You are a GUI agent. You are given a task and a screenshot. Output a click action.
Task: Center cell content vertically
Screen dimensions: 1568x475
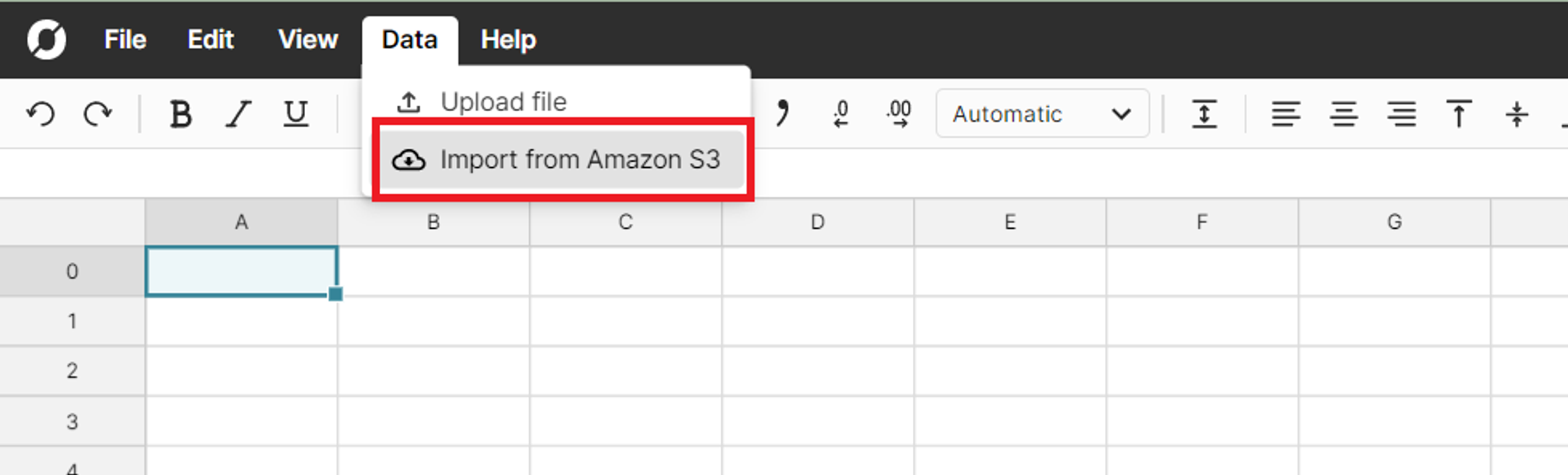[1516, 113]
